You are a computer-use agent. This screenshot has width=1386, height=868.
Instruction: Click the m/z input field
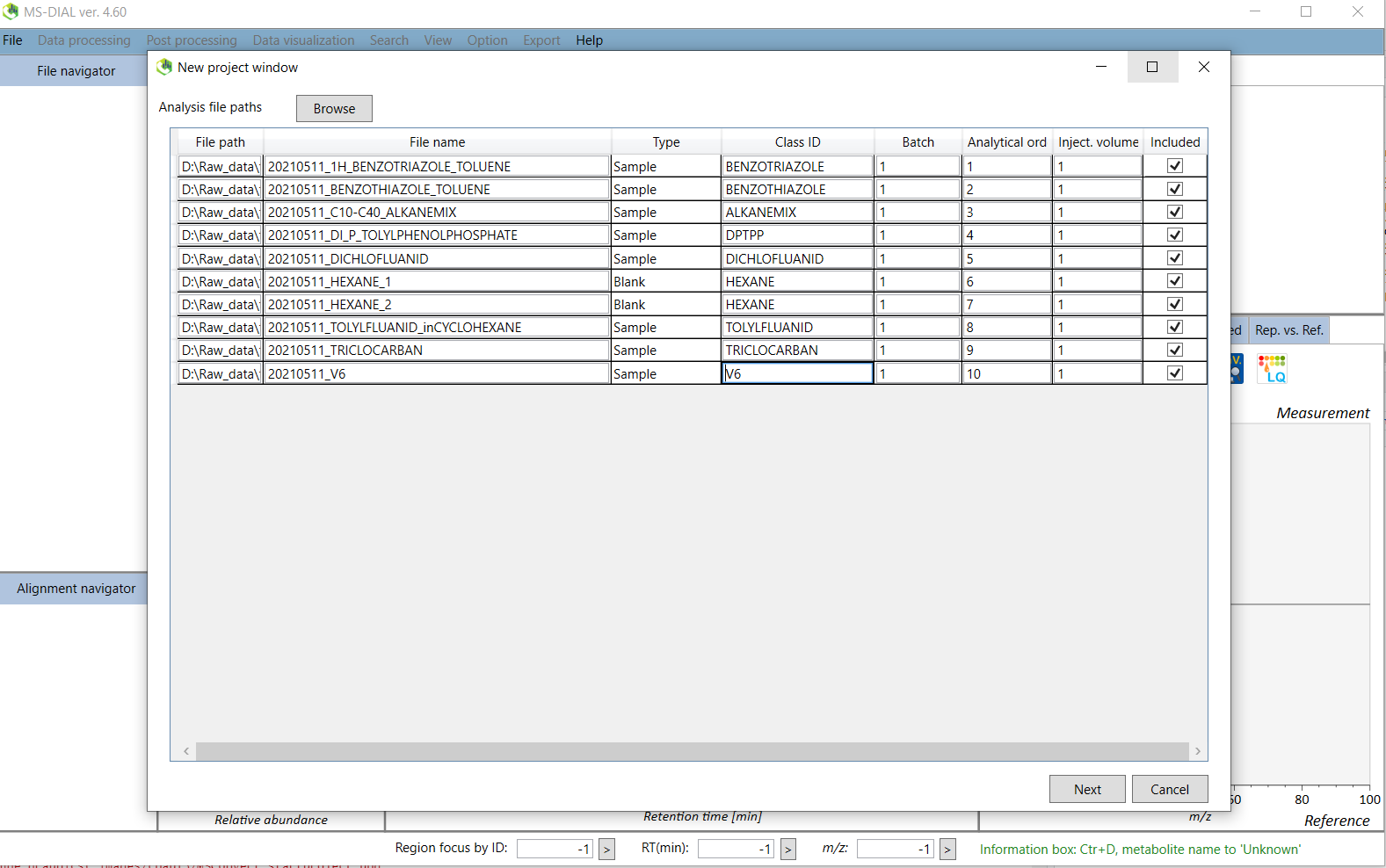click(x=895, y=849)
